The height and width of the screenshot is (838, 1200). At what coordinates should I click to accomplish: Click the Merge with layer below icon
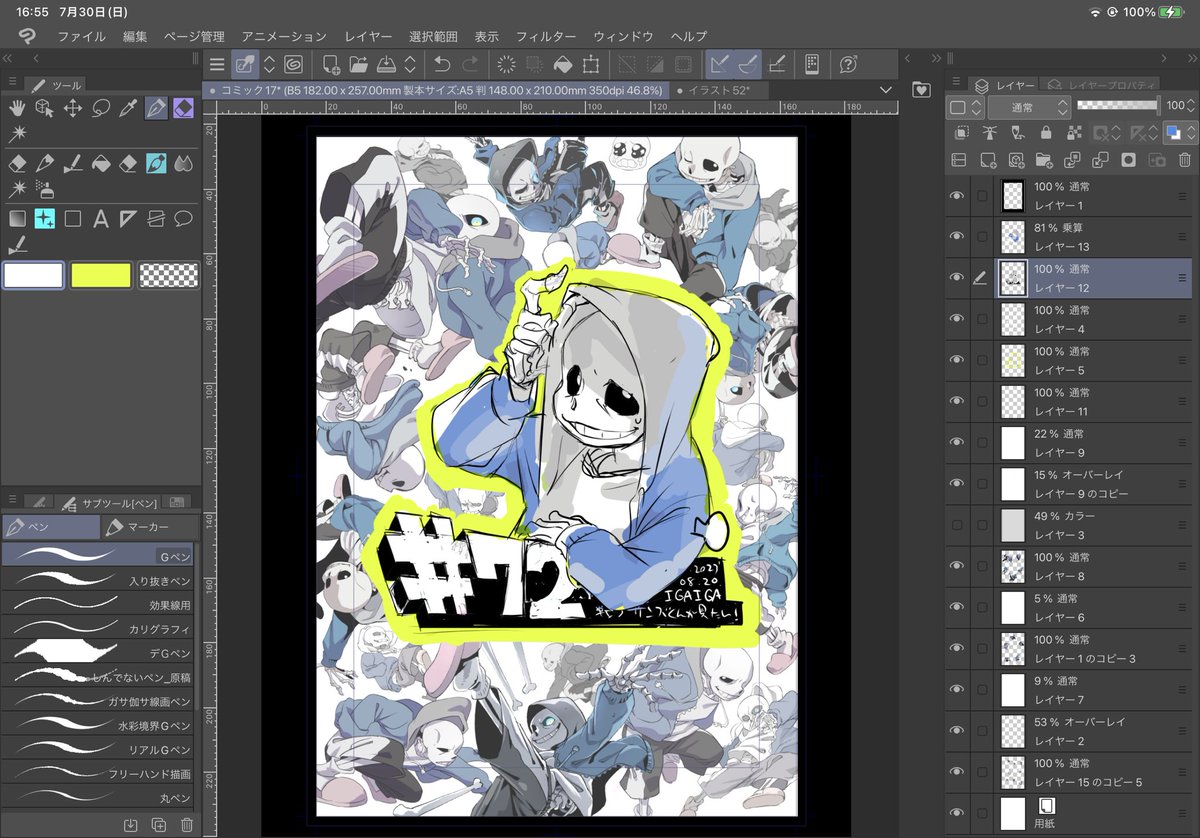[x=1100, y=159]
